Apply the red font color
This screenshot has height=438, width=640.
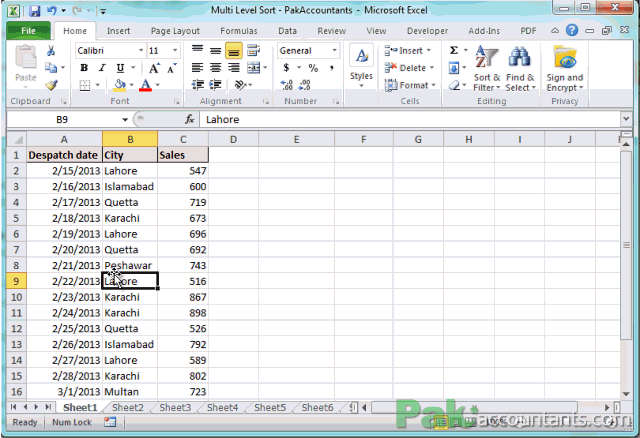pyautogui.click(x=146, y=85)
